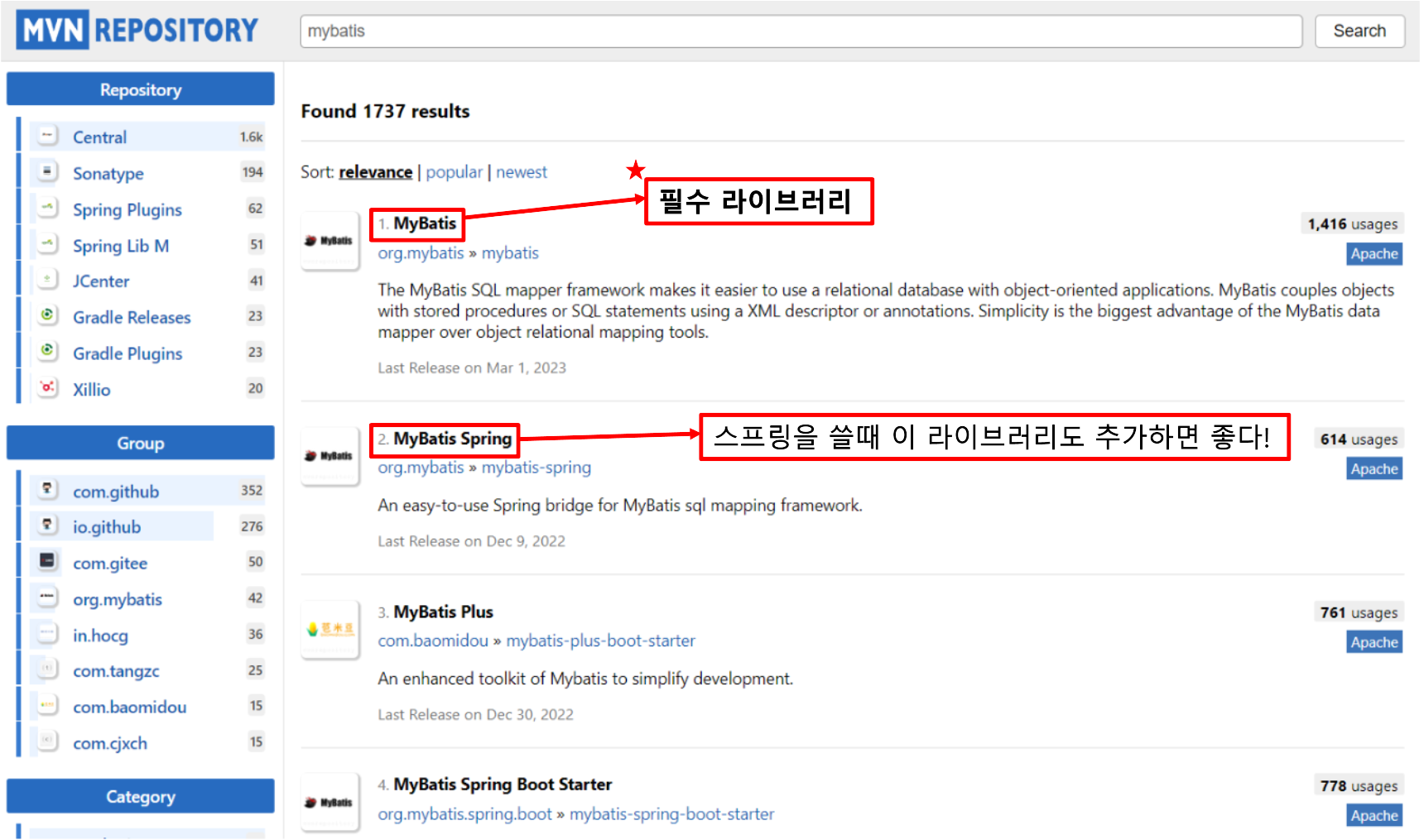Filter by Xillio repository
Viewport: 1424px width, 840px height.
(91, 390)
